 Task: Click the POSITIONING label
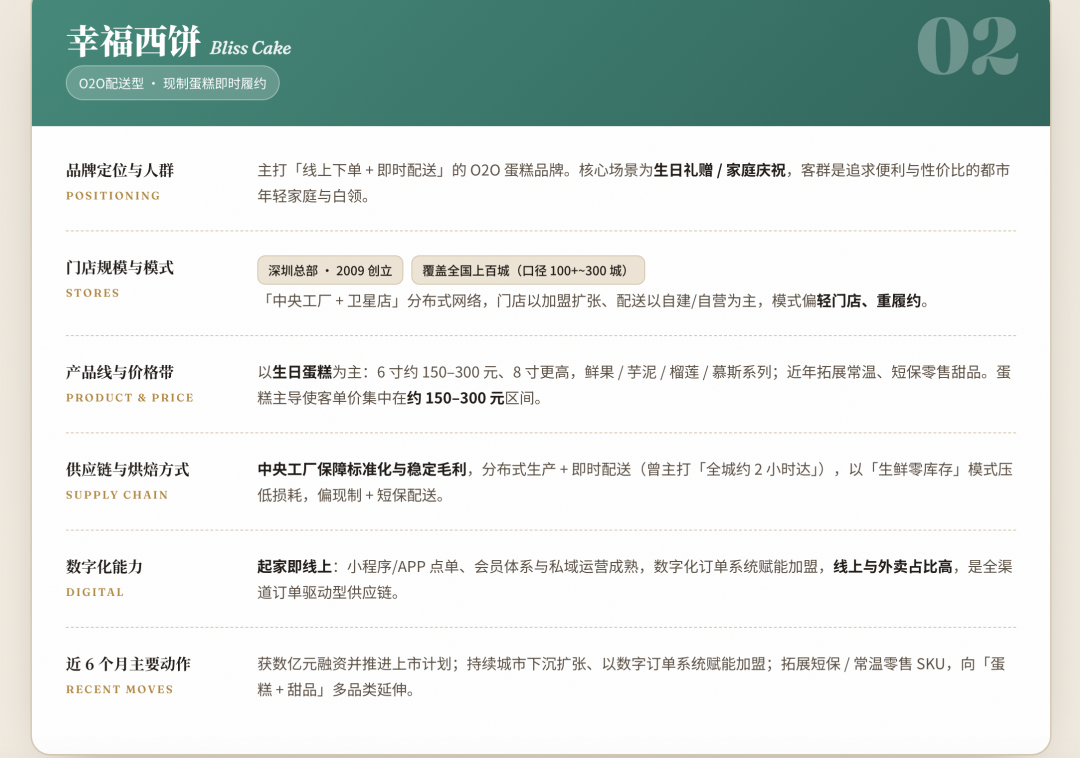[x=113, y=196]
